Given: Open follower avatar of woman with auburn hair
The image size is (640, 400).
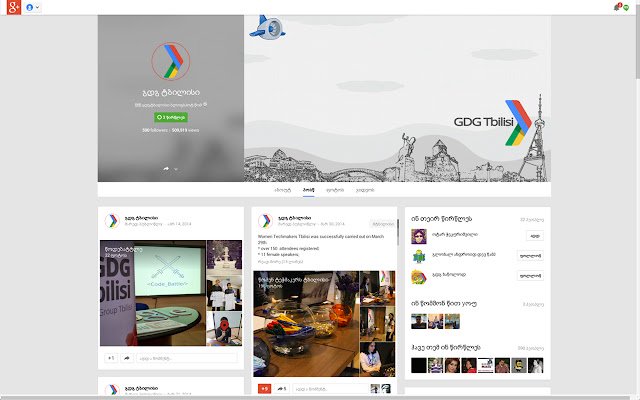Looking at the screenshot, I should [x=452, y=365].
